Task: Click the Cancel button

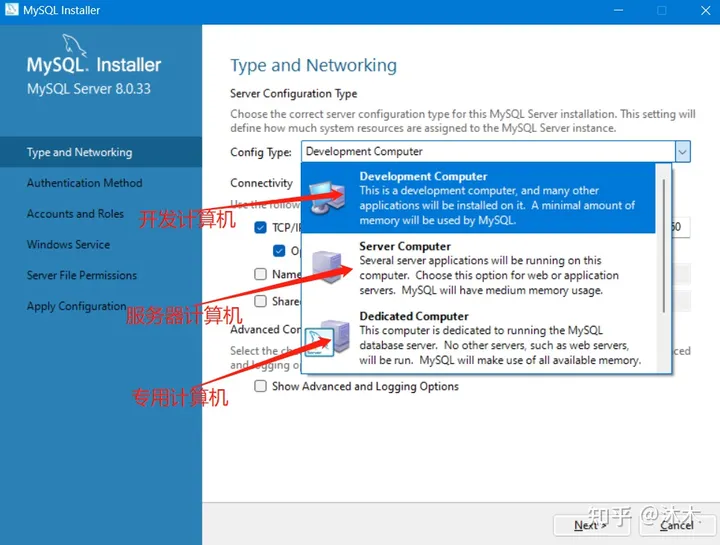Action: coord(677,525)
